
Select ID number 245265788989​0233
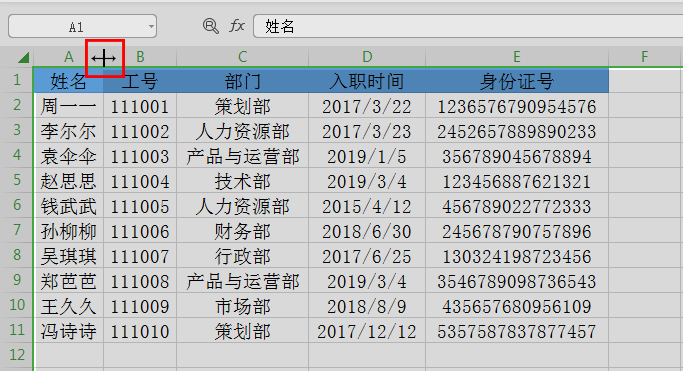(517, 131)
